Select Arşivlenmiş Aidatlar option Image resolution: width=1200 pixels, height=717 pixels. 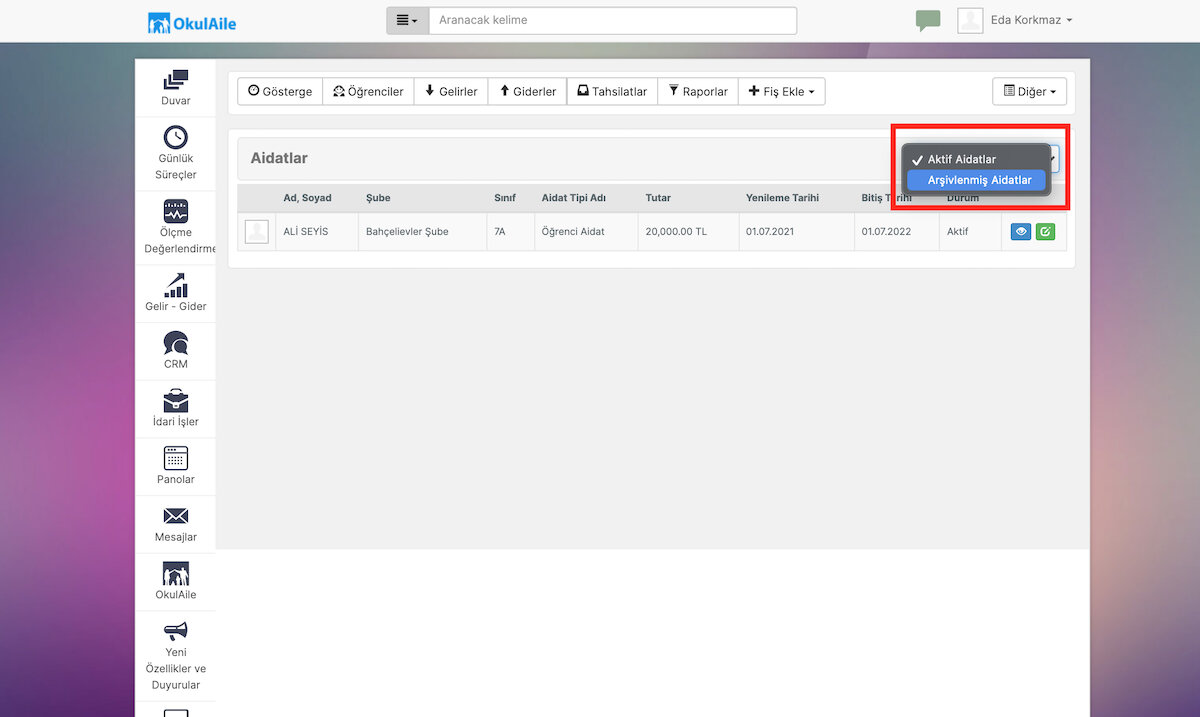pyautogui.click(x=976, y=180)
